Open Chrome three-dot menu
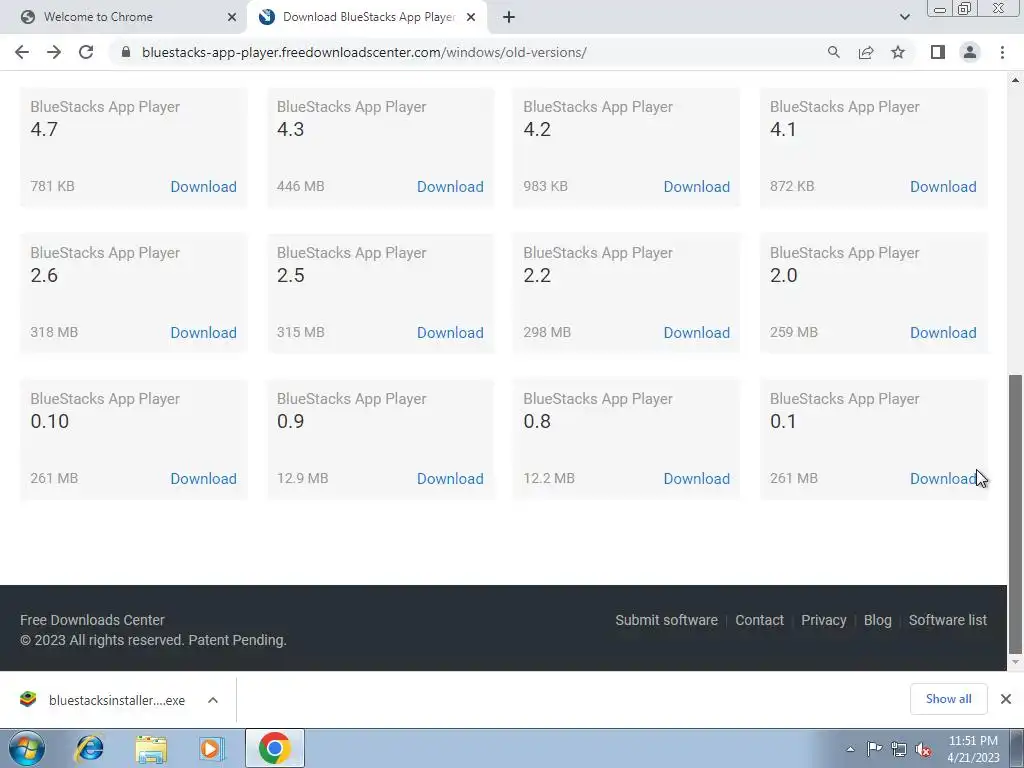1024x768 pixels. click(1002, 52)
